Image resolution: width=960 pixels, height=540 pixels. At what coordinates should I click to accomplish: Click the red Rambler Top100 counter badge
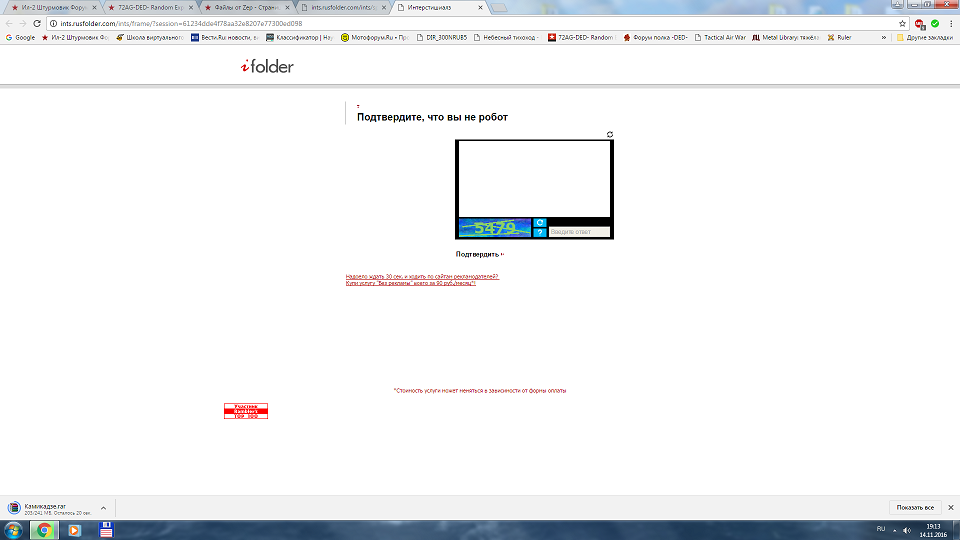point(246,411)
